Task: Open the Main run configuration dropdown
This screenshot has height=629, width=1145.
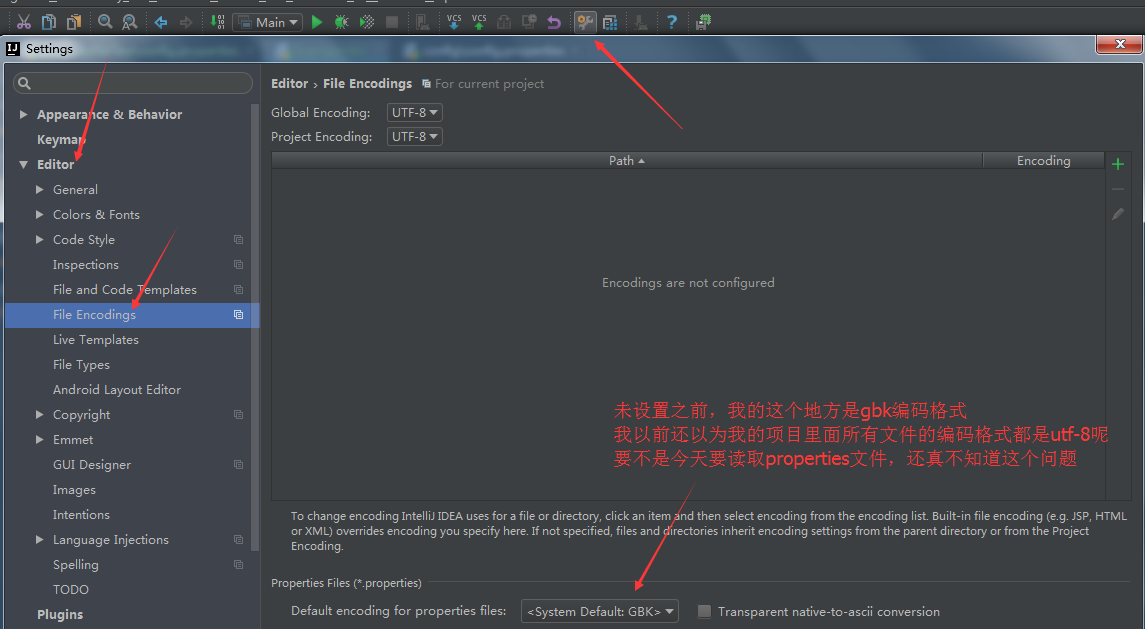Action: pyautogui.click(x=267, y=23)
